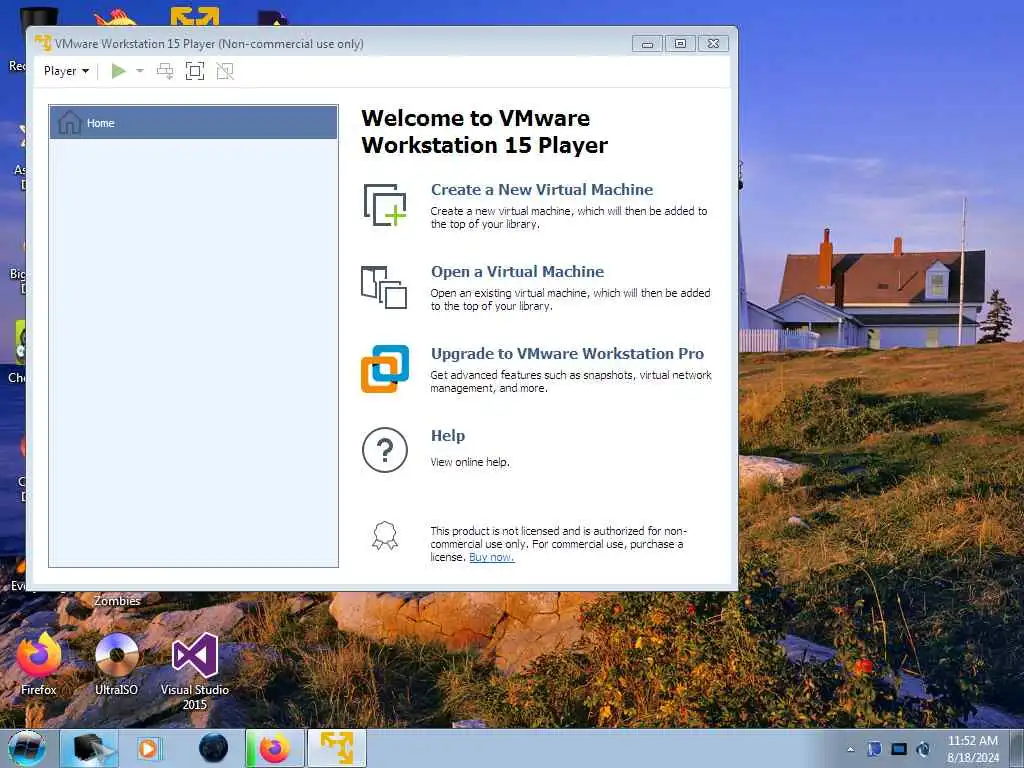This screenshot has width=1024, height=768.
Task: Click the media player taskbar icon
Action: click(148, 748)
